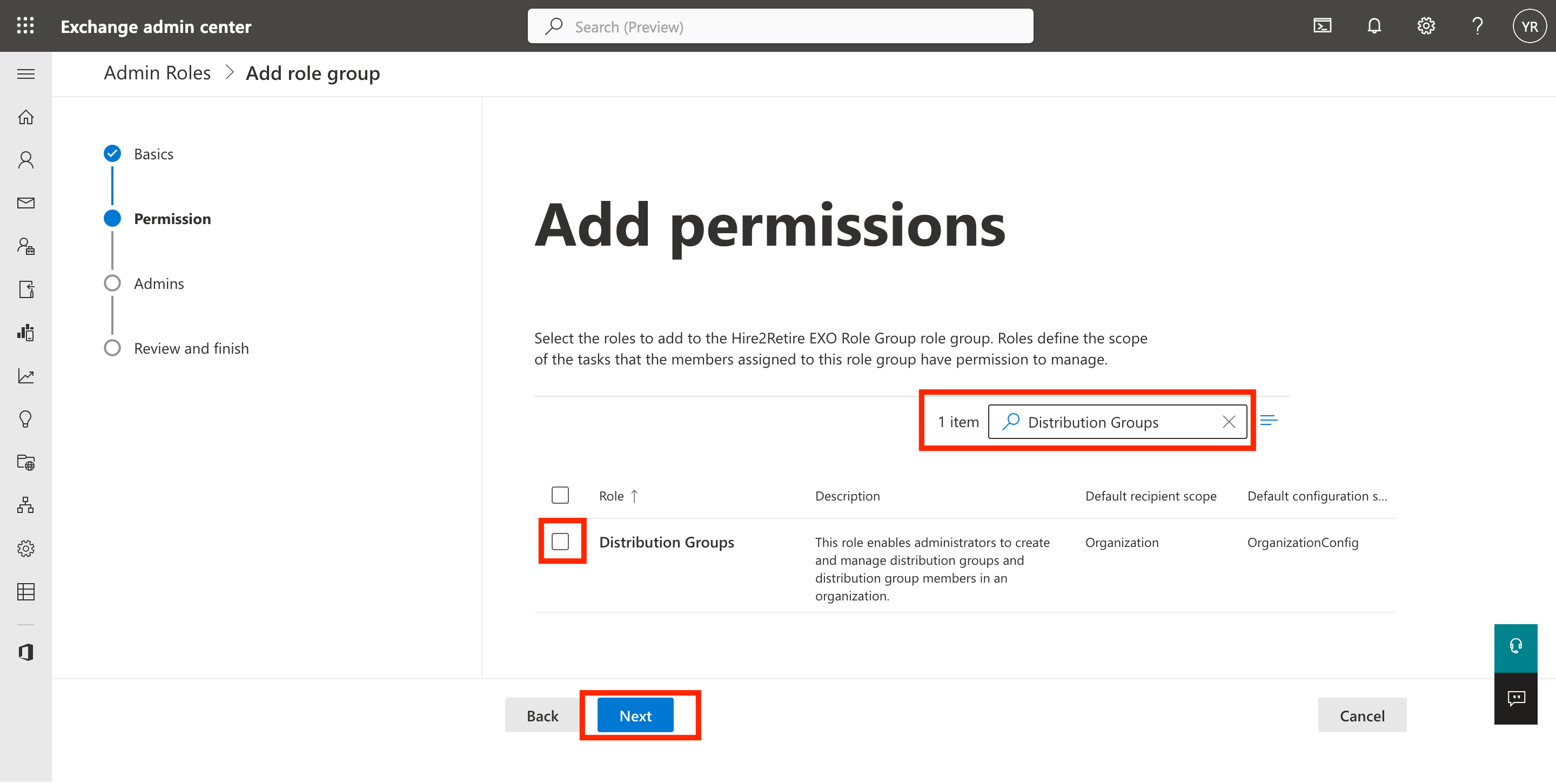
Task: Click the Back button to return
Action: coord(542,715)
